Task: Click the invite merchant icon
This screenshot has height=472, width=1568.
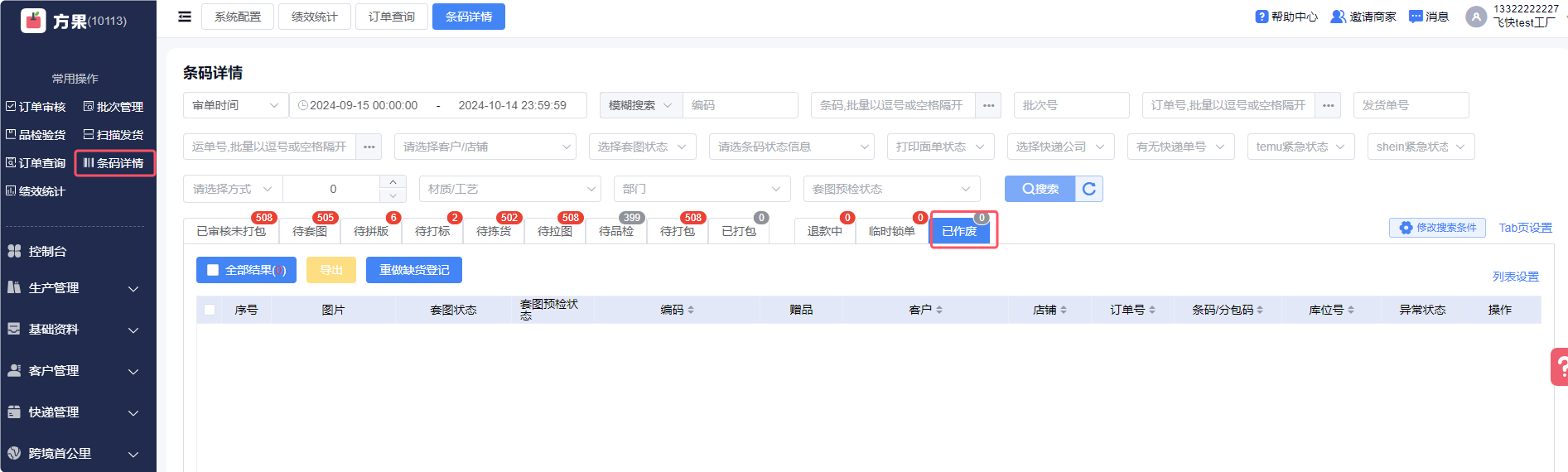Action: pyautogui.click(x=1338, y=17)
